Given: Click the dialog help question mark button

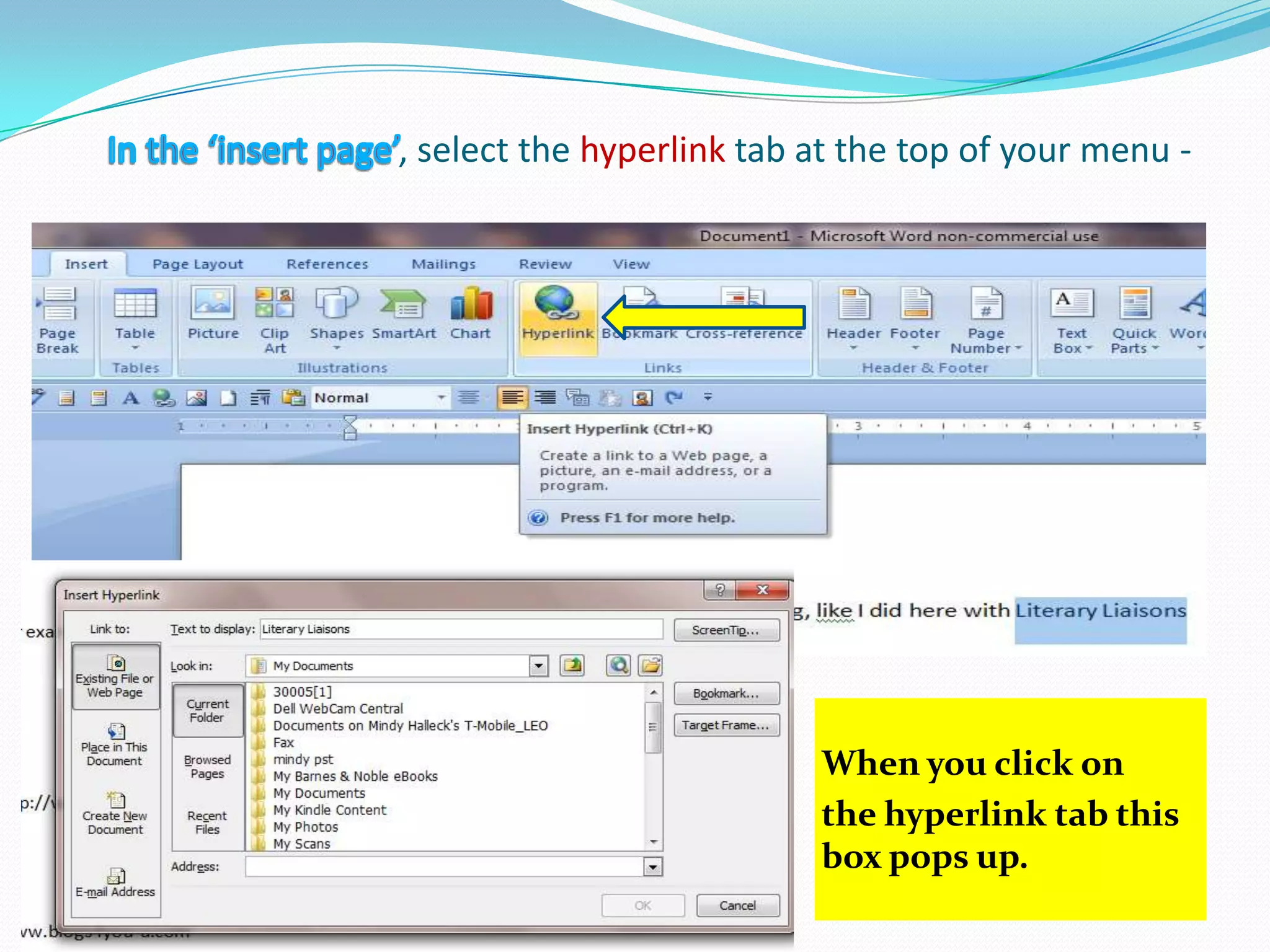Looking at the screenshot, I should coord(720,589).
